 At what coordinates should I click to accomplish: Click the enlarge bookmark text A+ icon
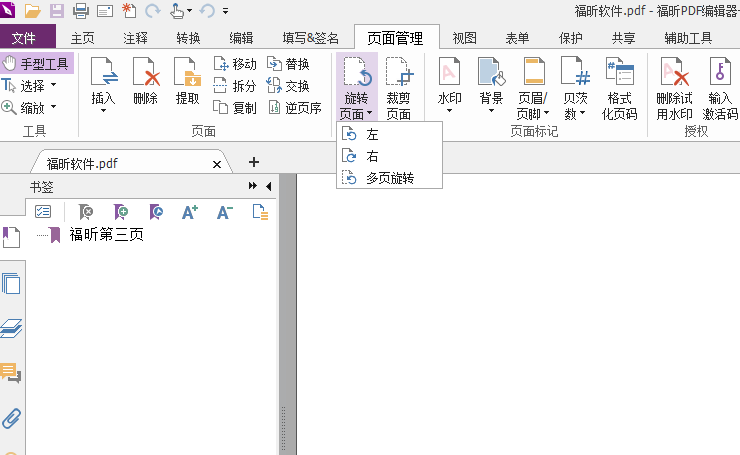pos(190,211)
